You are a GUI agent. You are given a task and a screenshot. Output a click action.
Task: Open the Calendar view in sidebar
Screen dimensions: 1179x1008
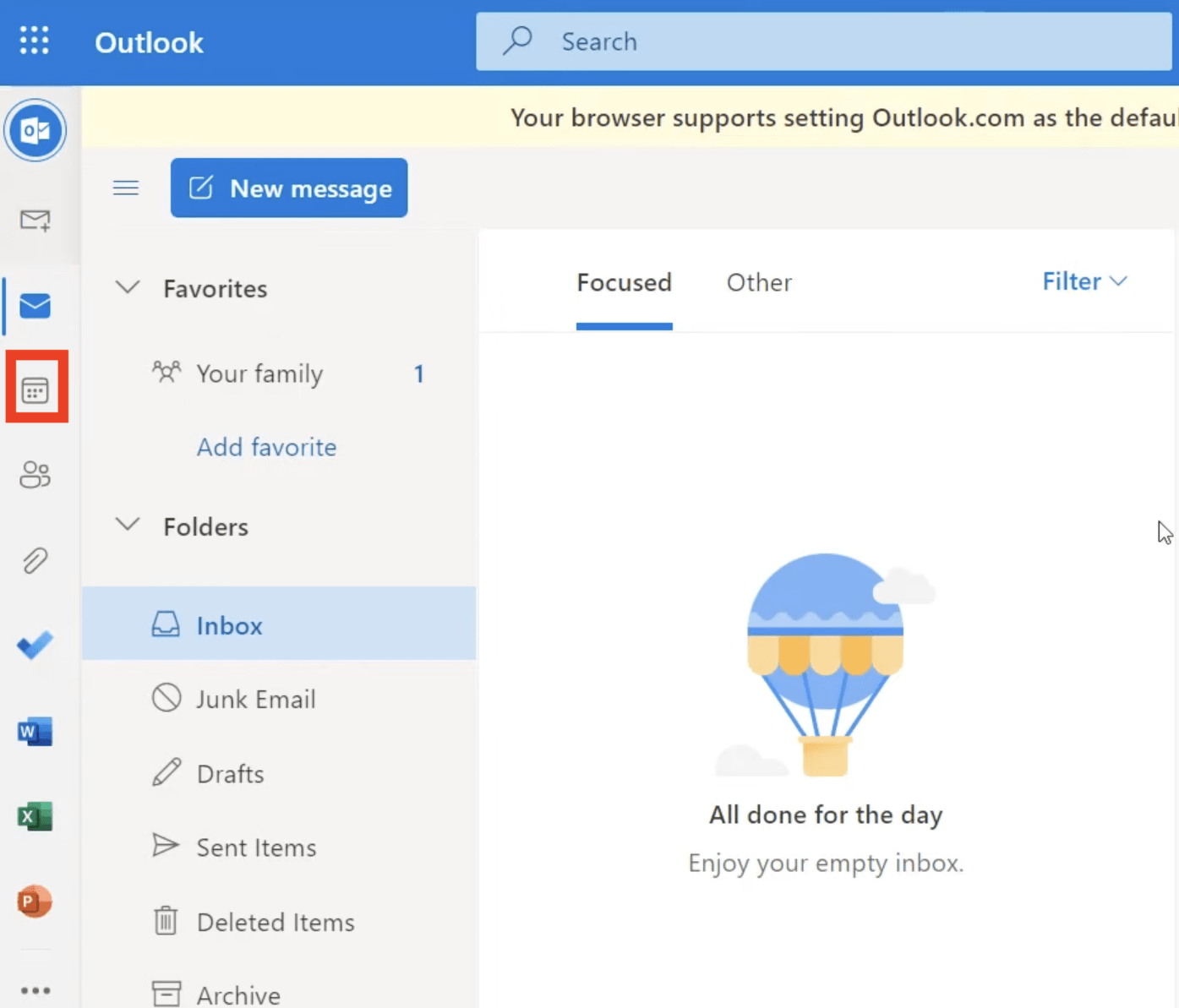pos(35,390)
